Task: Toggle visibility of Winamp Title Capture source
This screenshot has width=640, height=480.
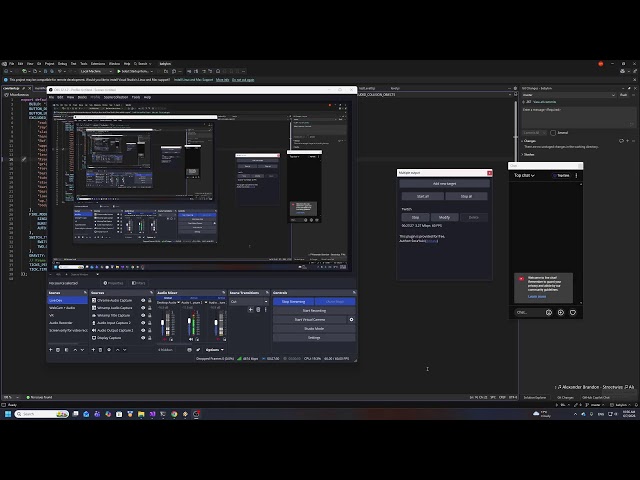Action: coord(143,315)
